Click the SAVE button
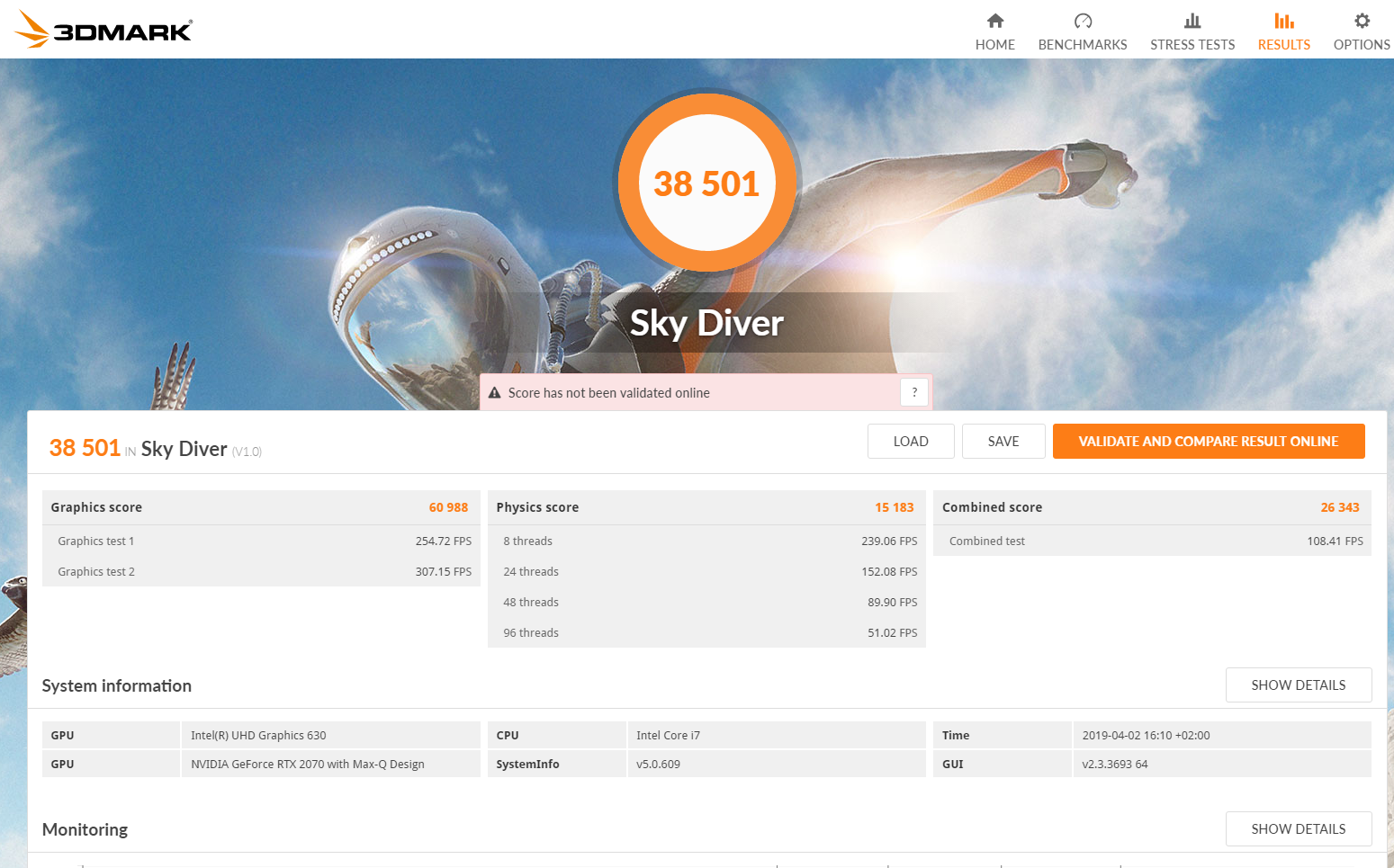The width and height of the screenshot is (1394, 868). [1003, 442]
